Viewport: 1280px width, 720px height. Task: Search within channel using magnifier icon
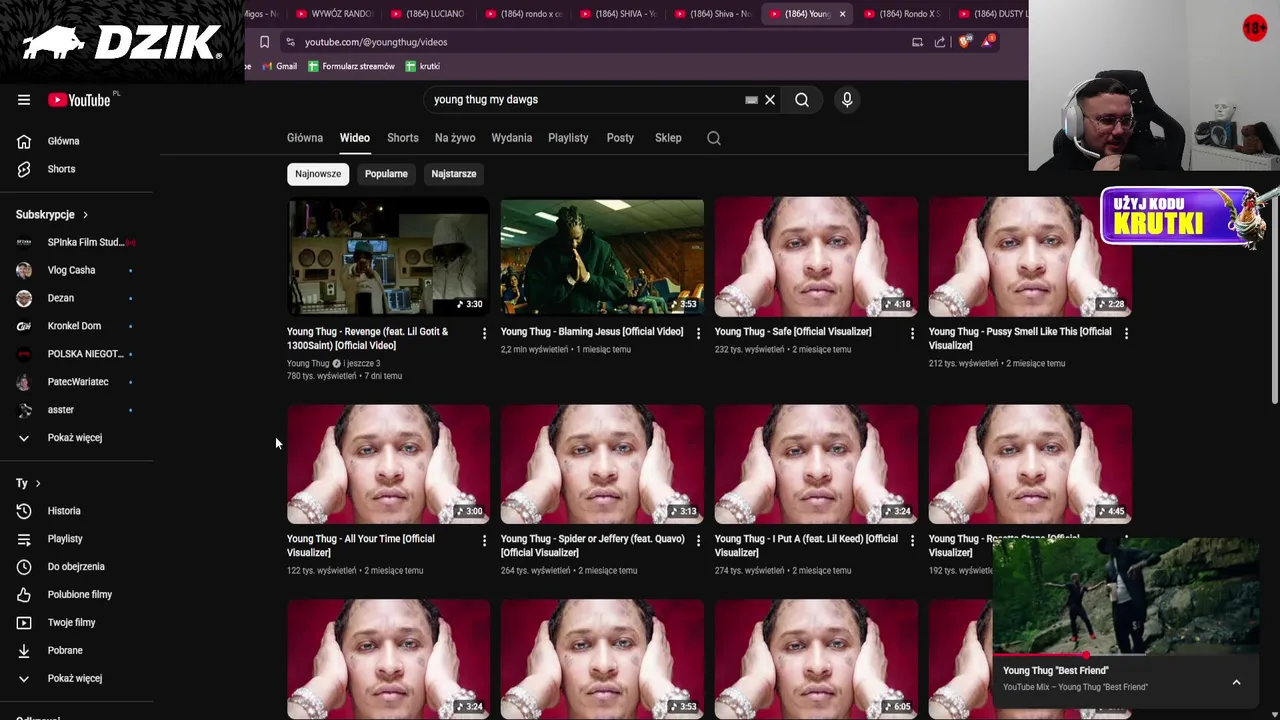(714, 138)
